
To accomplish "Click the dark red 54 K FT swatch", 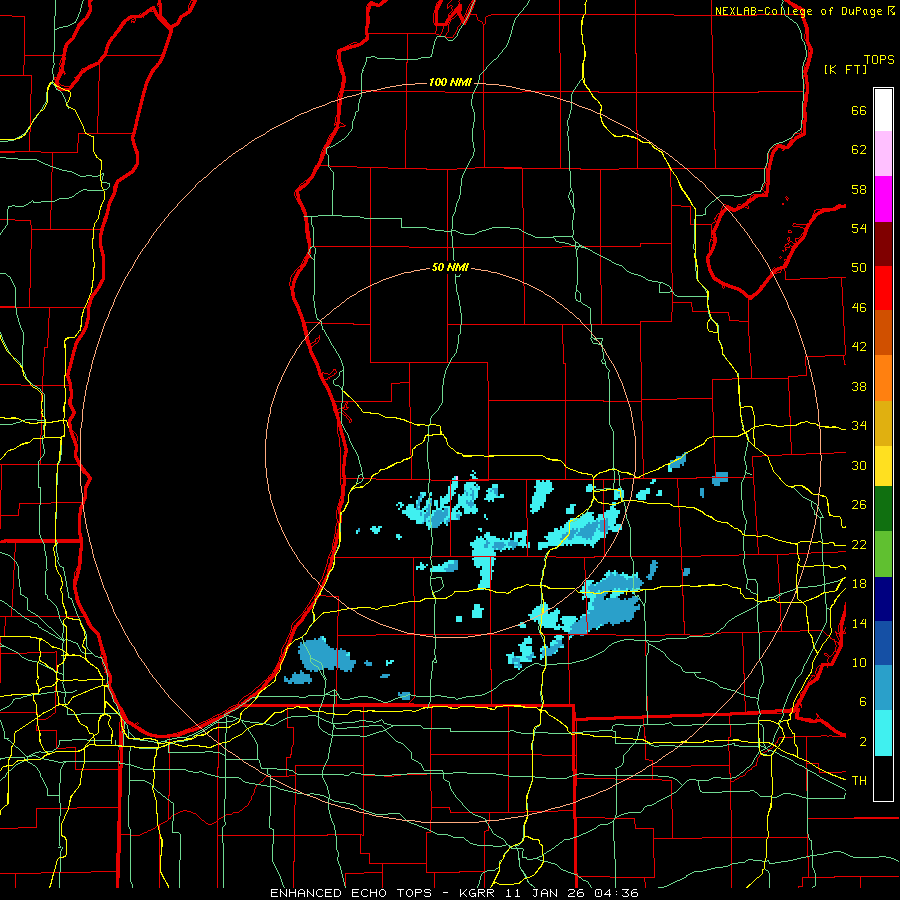I will [883, 244].
